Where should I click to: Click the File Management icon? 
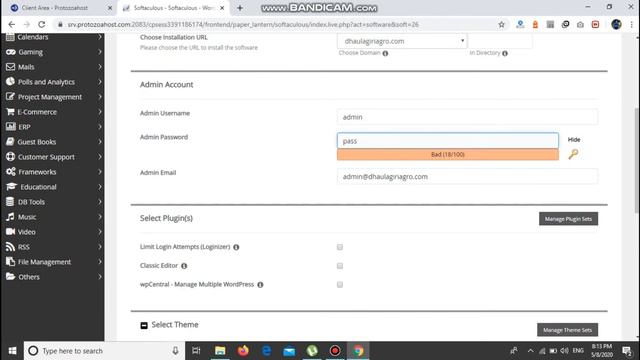click(x=11, y=262)
